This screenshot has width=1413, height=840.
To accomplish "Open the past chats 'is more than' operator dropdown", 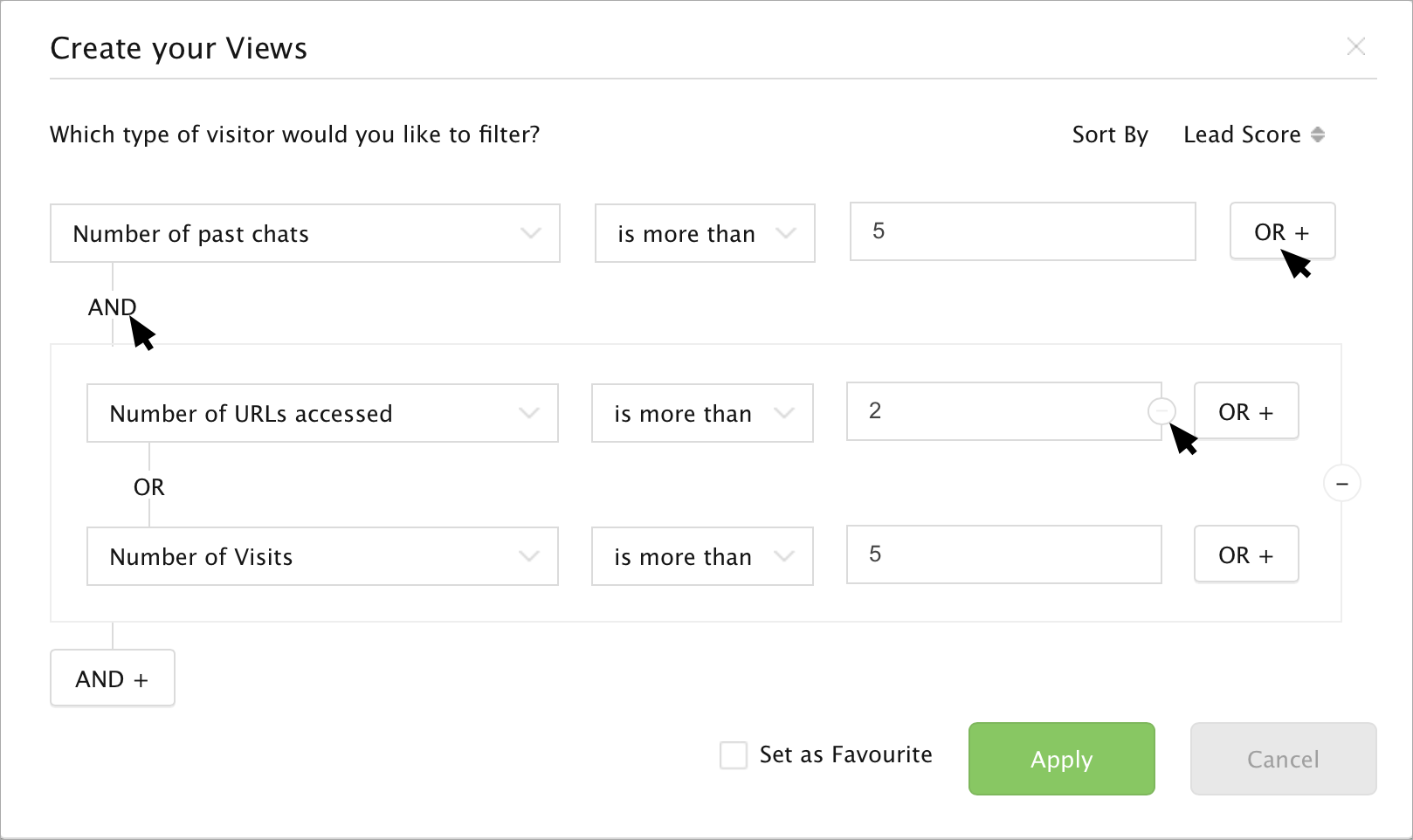I will click(x=705, y=233).
